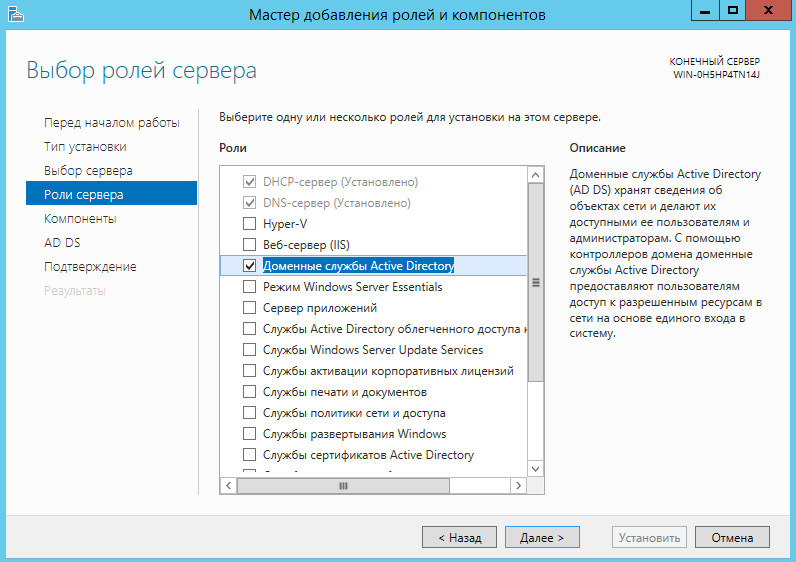The width and height of the screenshot is (796, 562).
Task: Select the Hyper-V role label
Action: click(x=285, y=224)
